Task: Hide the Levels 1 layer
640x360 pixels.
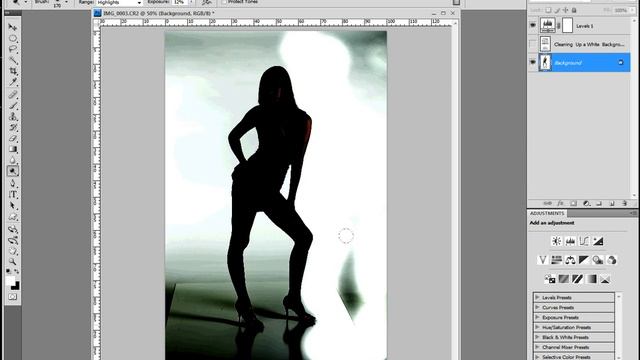Action: pyautogui.click(x=533, y=25)
